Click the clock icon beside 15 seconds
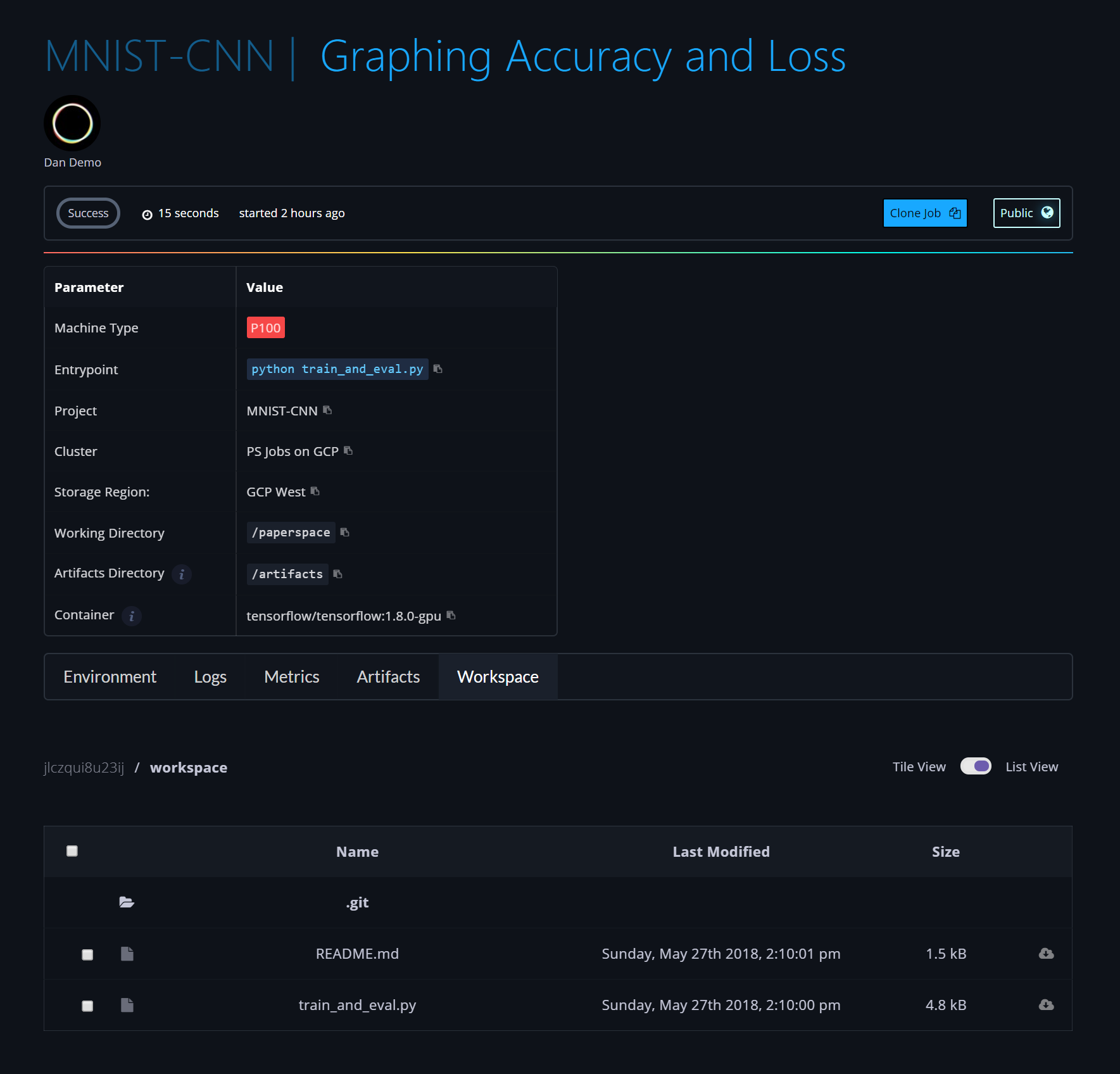 (147, 215)
